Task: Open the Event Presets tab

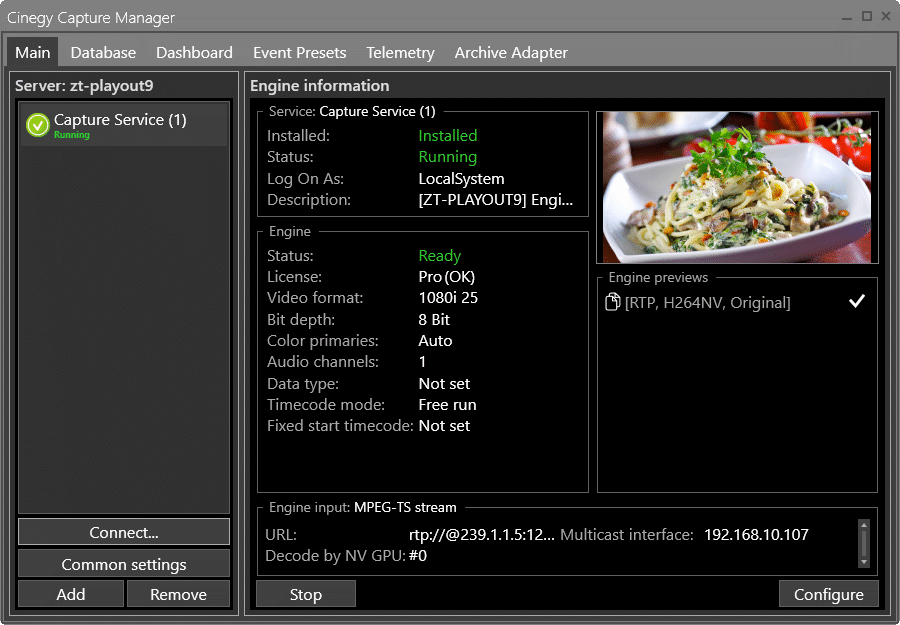Action: 299,52
